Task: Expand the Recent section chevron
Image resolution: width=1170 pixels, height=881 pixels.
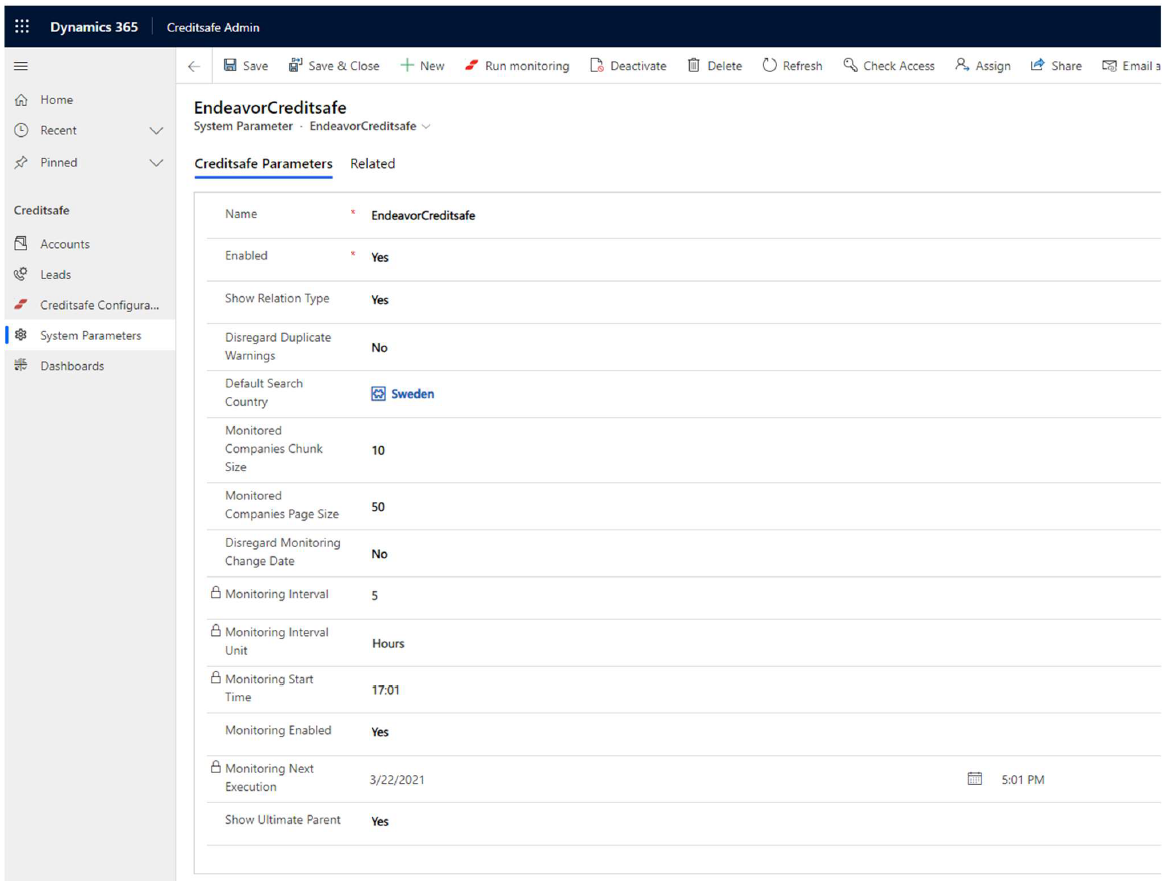Action: (156, 131)
